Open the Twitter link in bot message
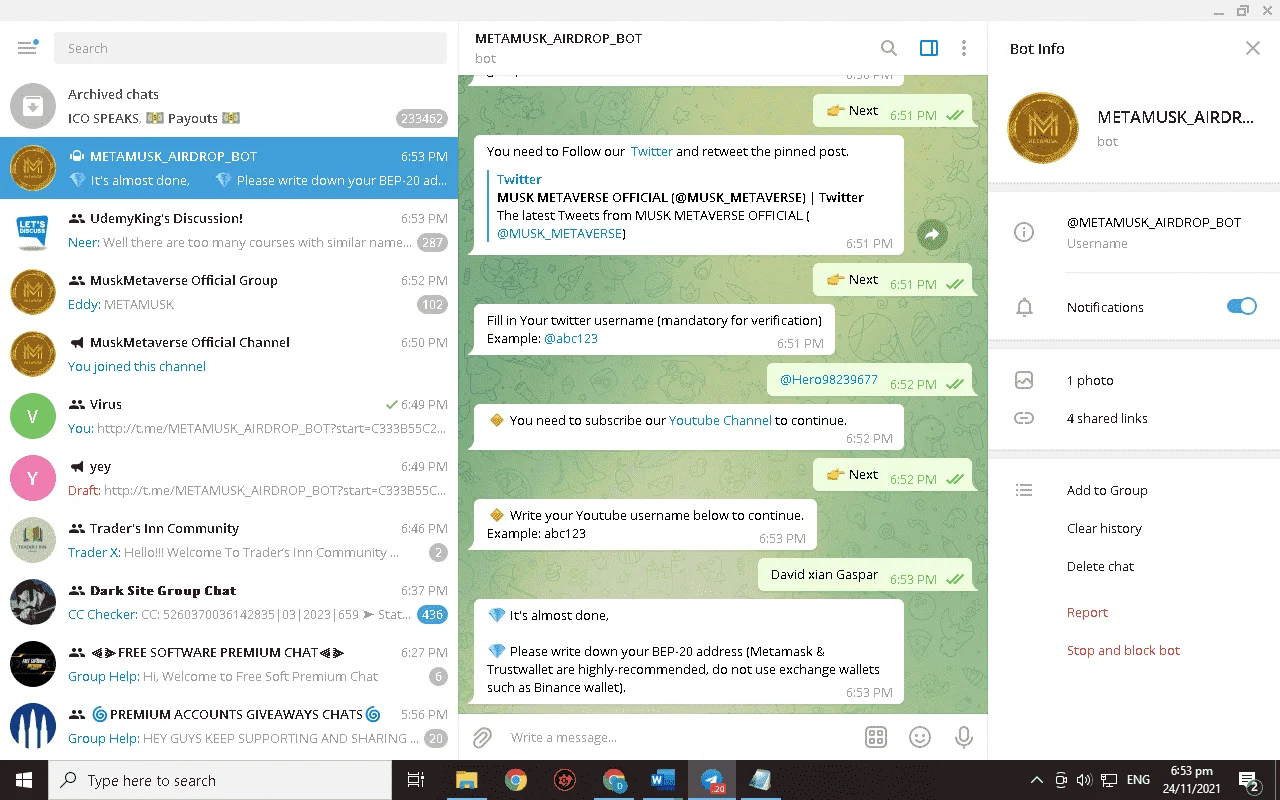The width and height of the screenshot is (1280, 800). coord(651,151)
